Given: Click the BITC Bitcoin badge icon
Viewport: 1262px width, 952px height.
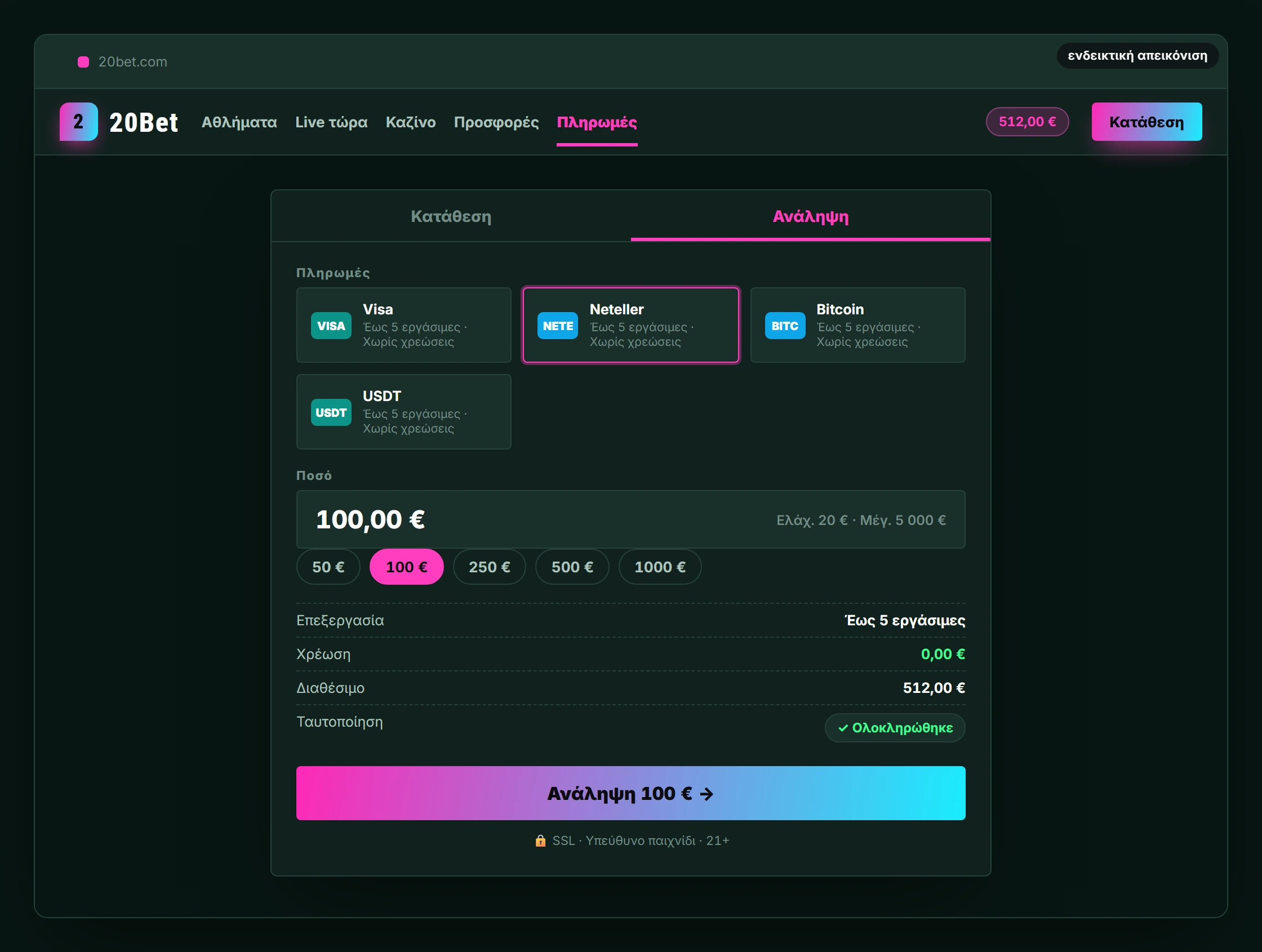Looking at the screenshot, I should (785, 326).
